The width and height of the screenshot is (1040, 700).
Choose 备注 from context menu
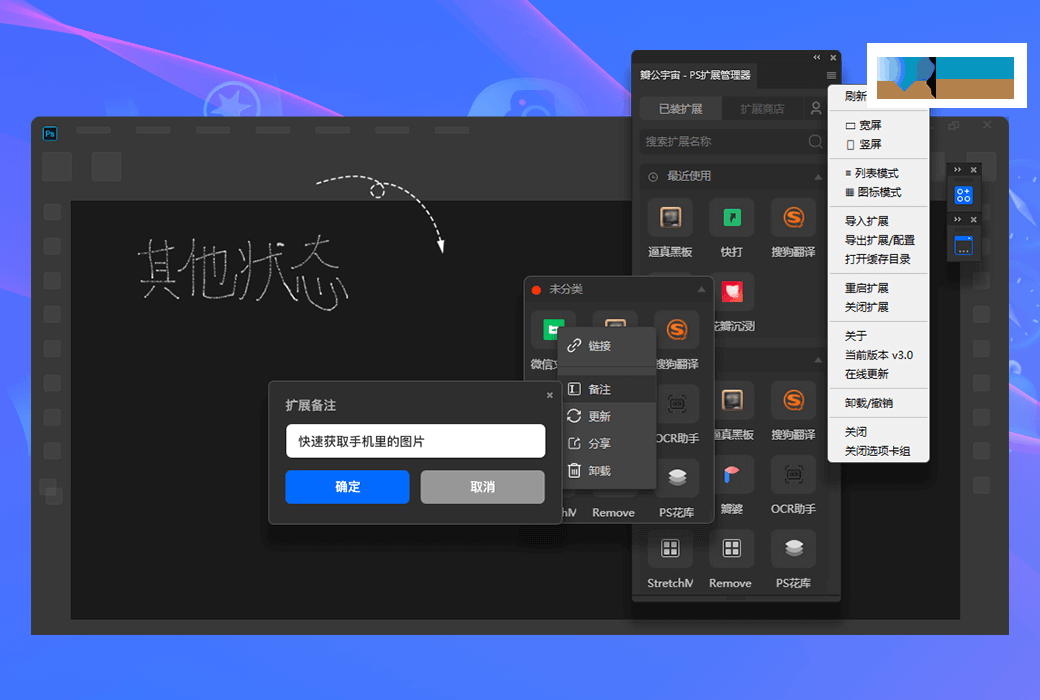coord(608,389)
